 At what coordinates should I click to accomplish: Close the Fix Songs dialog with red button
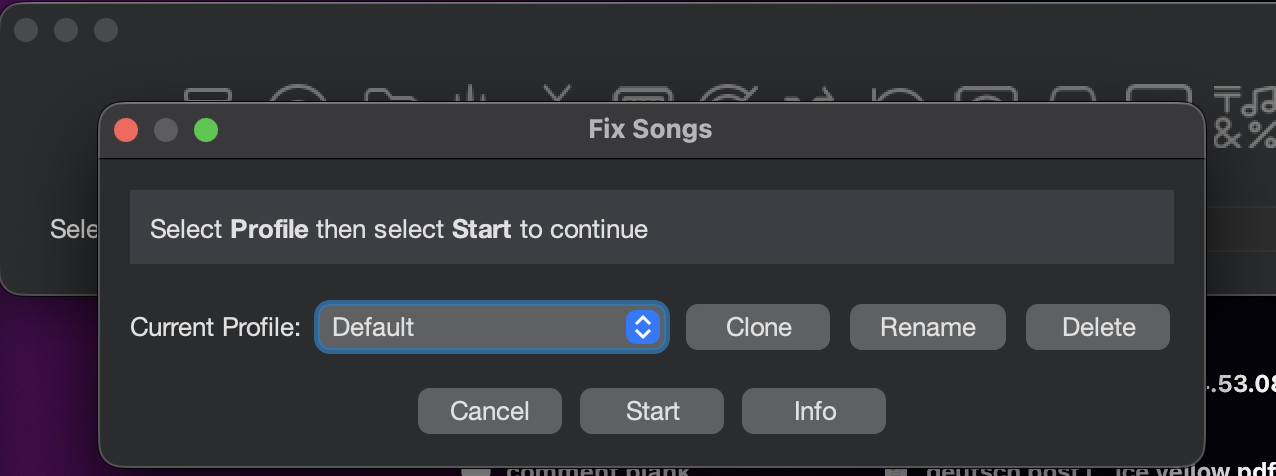(x=126, y=130)
